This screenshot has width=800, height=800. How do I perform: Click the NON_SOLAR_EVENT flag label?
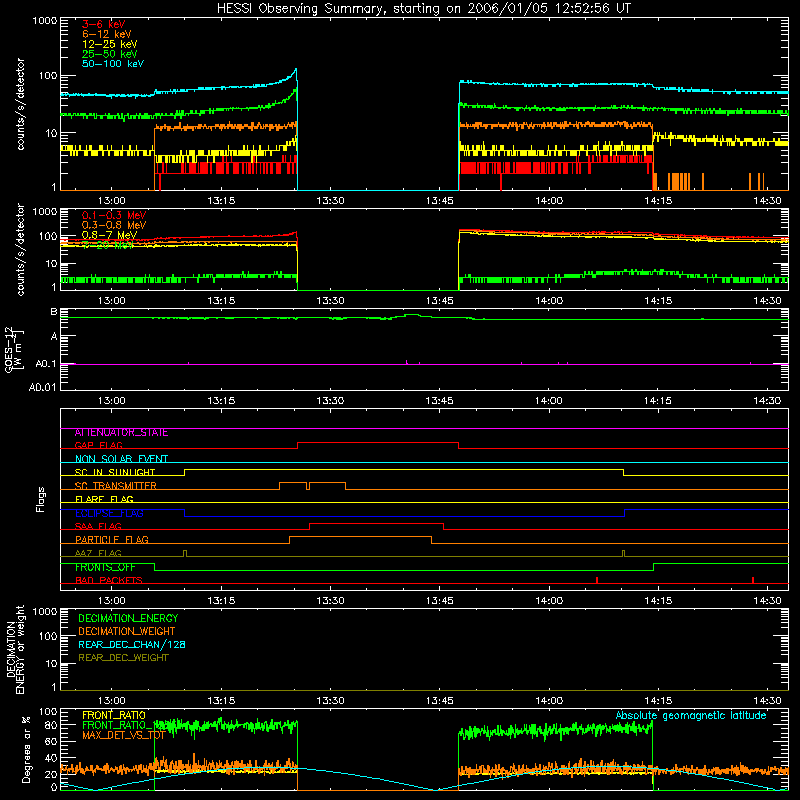[x=121, y=459]
